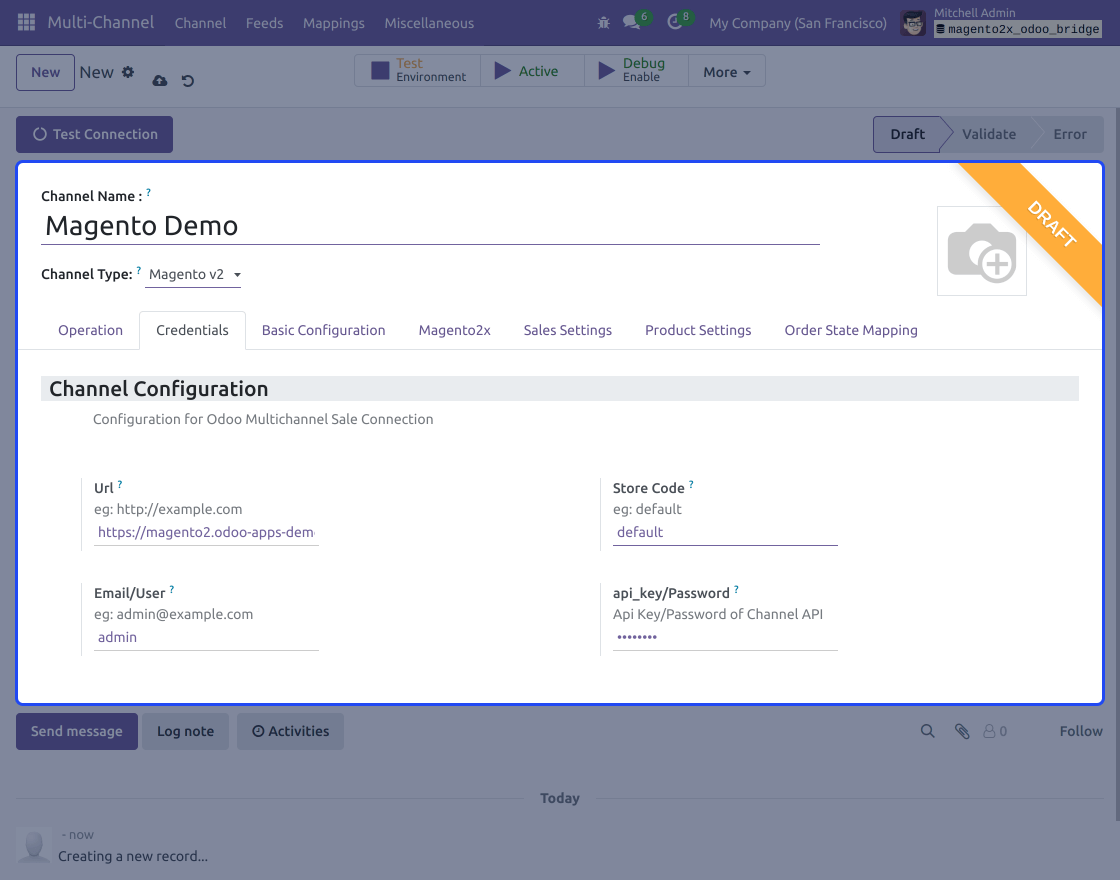Switch to Basic Configuration tab
This screenshot has height=880, width=1120.
tap(324, 330)
